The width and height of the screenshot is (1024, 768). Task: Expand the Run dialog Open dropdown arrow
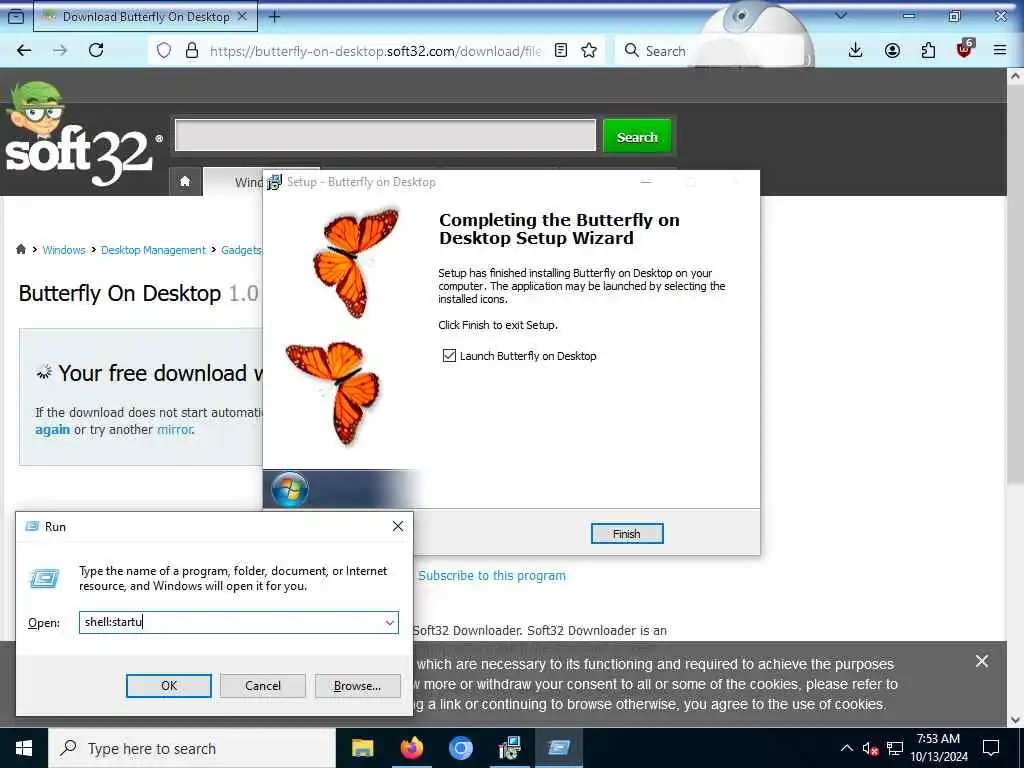390,622
